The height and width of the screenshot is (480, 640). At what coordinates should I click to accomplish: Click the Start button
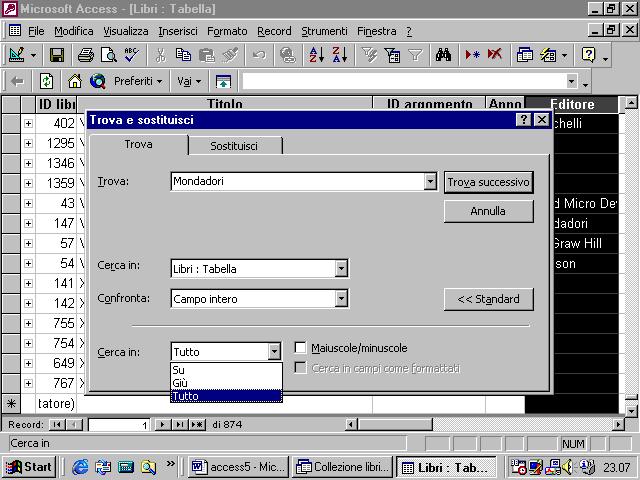click(29, 467)
